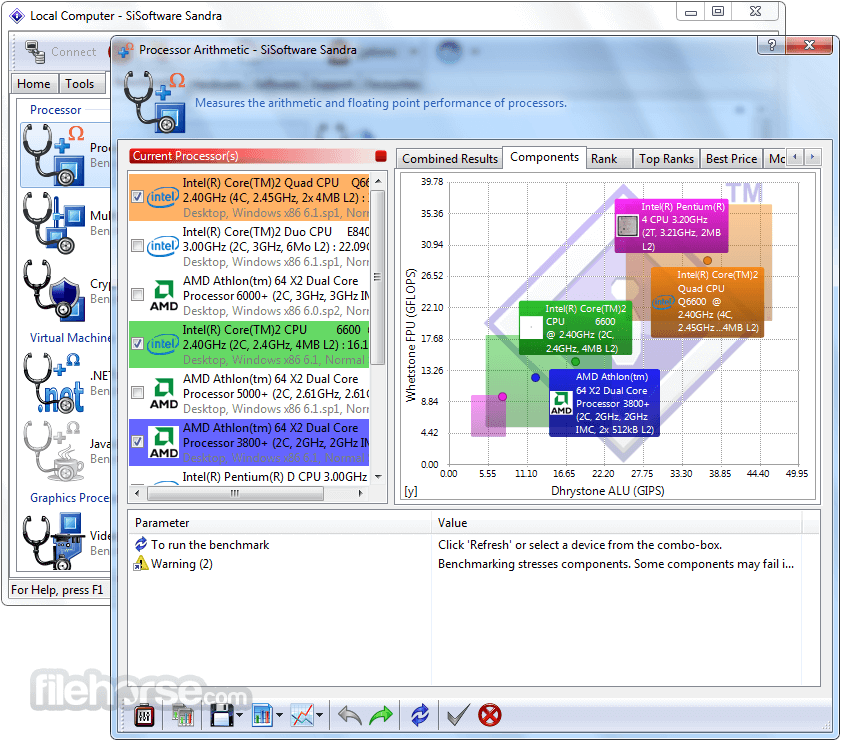The height and width of the screenshot is (741, 841).
Task: Check AMD Athlon 64 X2 5000+ checkbox
Action: 137,392
